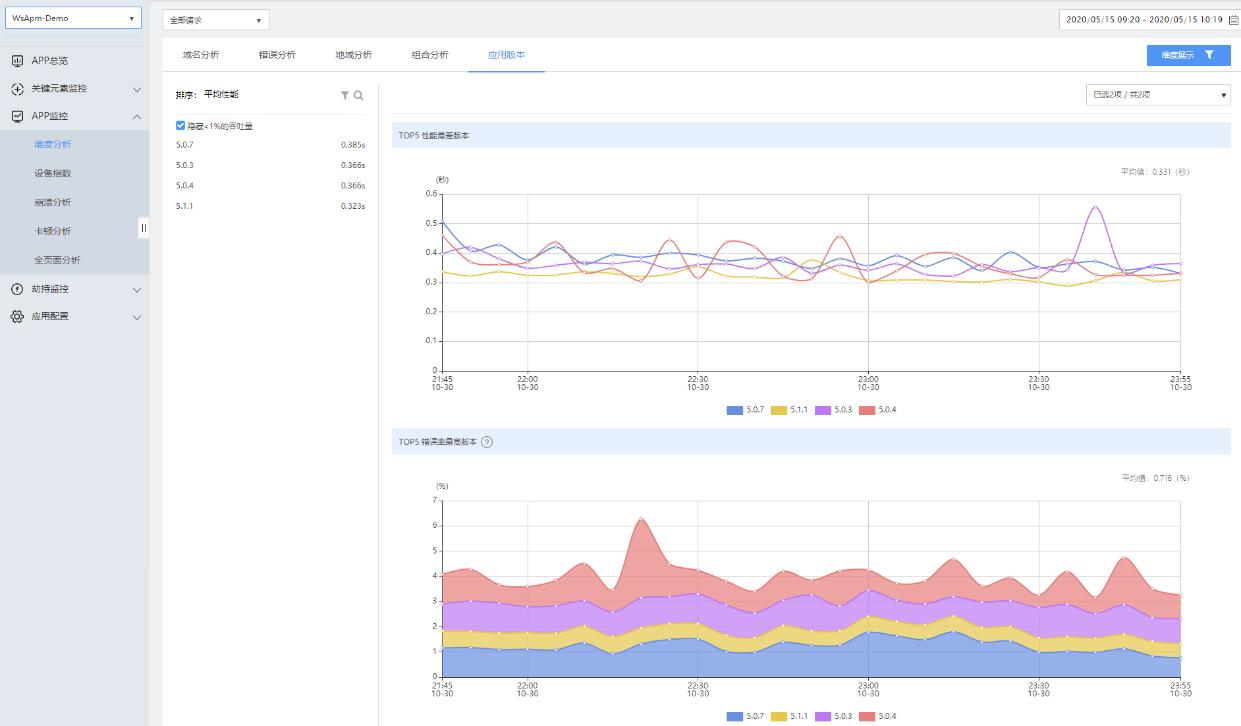The image size is (1241, 726).
Task: Toggle 5.0.4 legend in performance chart
Action: pos(878,410)
